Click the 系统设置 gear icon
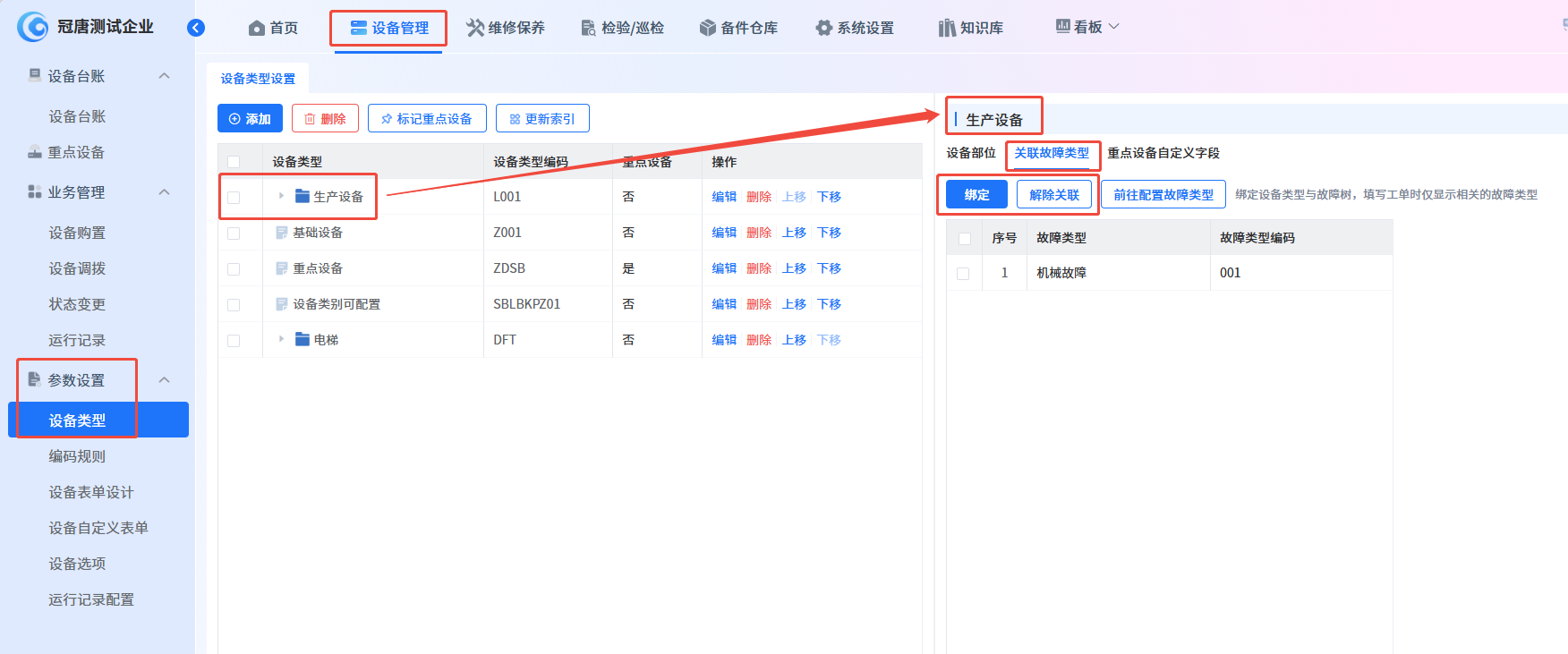 click(823, 28)
